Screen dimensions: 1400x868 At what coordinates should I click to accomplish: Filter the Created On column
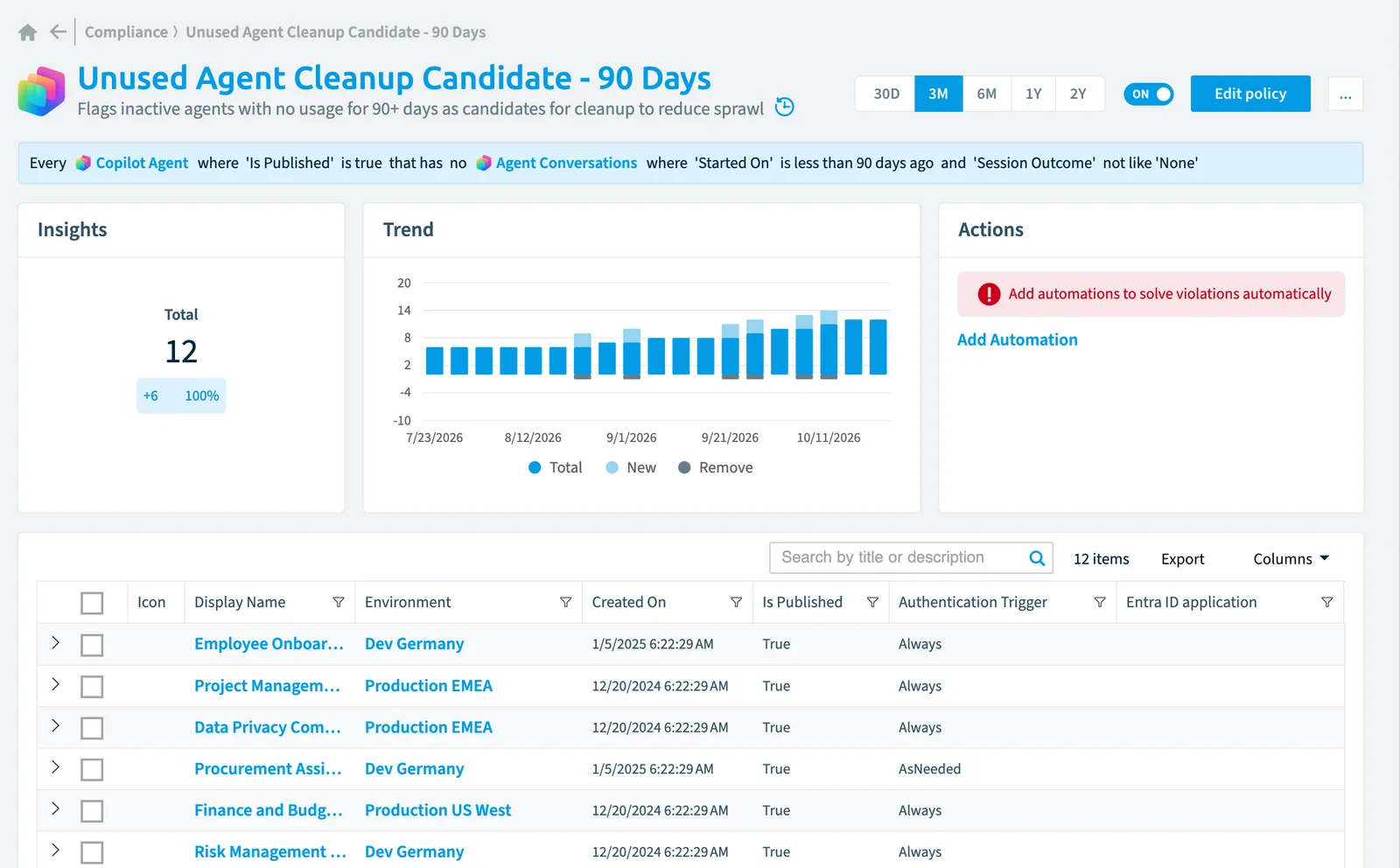point(736,602)
